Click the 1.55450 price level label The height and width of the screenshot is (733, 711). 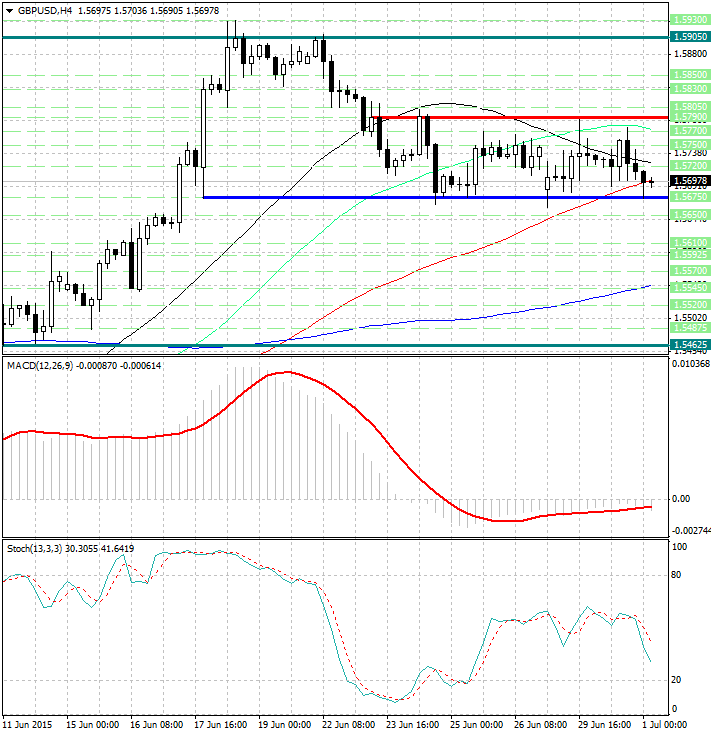pyautogui.click(x=690, y=287)
